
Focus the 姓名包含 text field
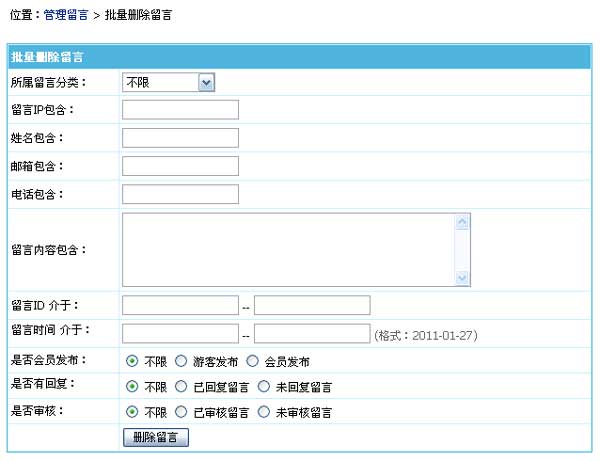180,137
